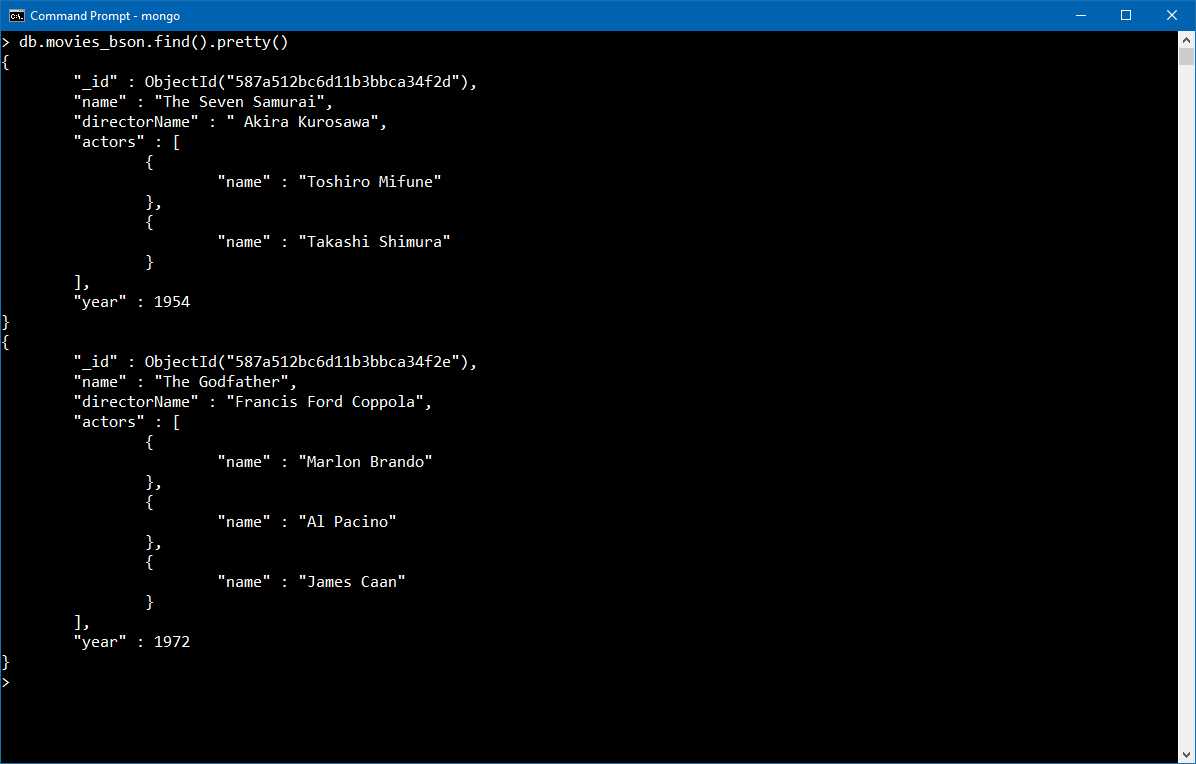Image resolution: width=1196 pixels, height=764 pixels.
Task: Click the blinking prompt at the bottom
Action: coord(8,682)
